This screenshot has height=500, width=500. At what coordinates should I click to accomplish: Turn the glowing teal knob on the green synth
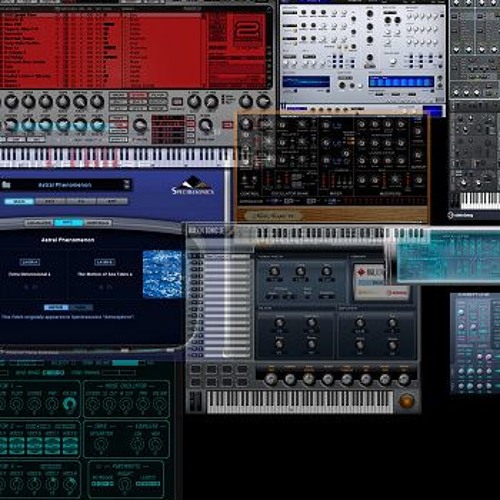[69, 404]
